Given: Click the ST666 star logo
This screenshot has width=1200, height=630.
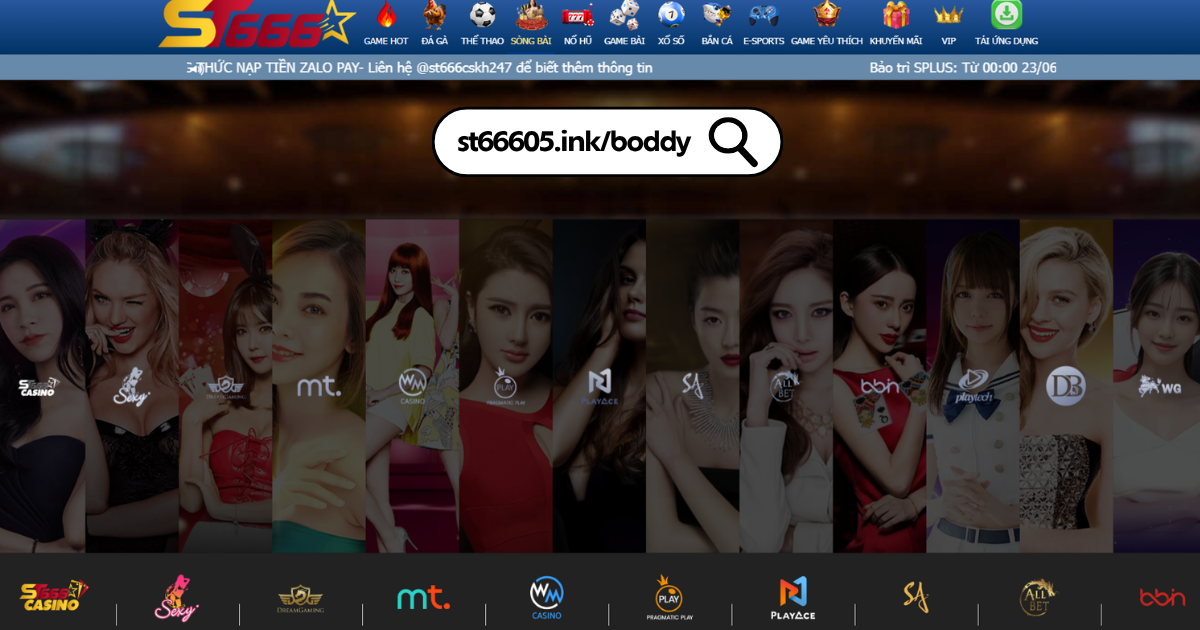Looking at the screenshot, I should pyautogui.click(x=255, y=25).
